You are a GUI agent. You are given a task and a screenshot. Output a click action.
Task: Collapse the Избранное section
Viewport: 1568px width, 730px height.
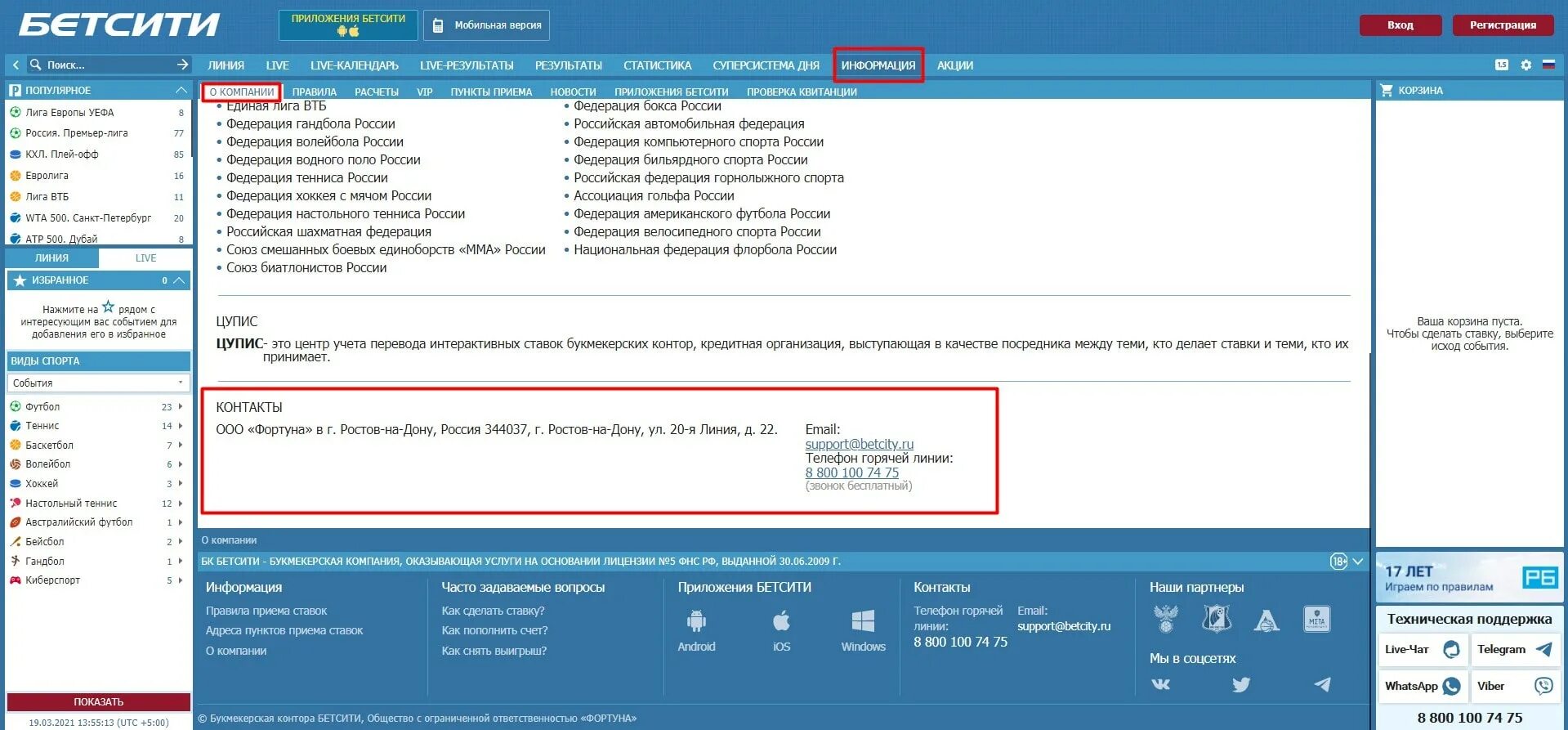coord(180,280)
